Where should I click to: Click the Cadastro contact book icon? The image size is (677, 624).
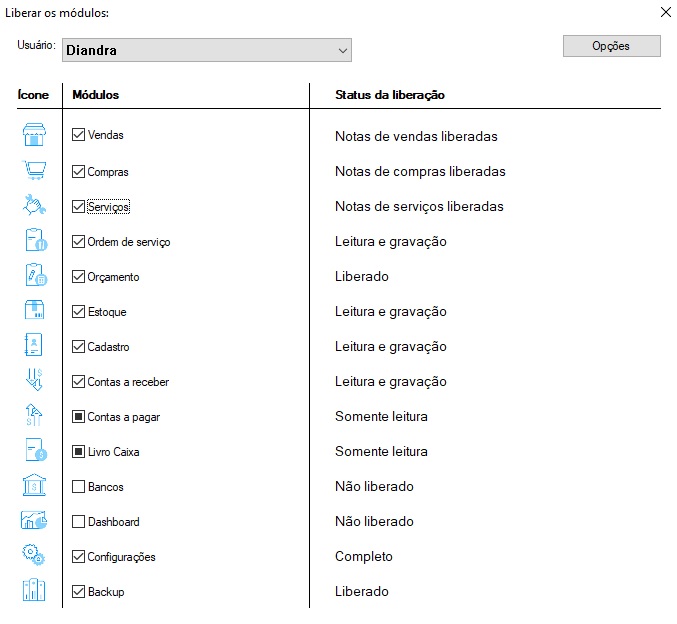35,346
